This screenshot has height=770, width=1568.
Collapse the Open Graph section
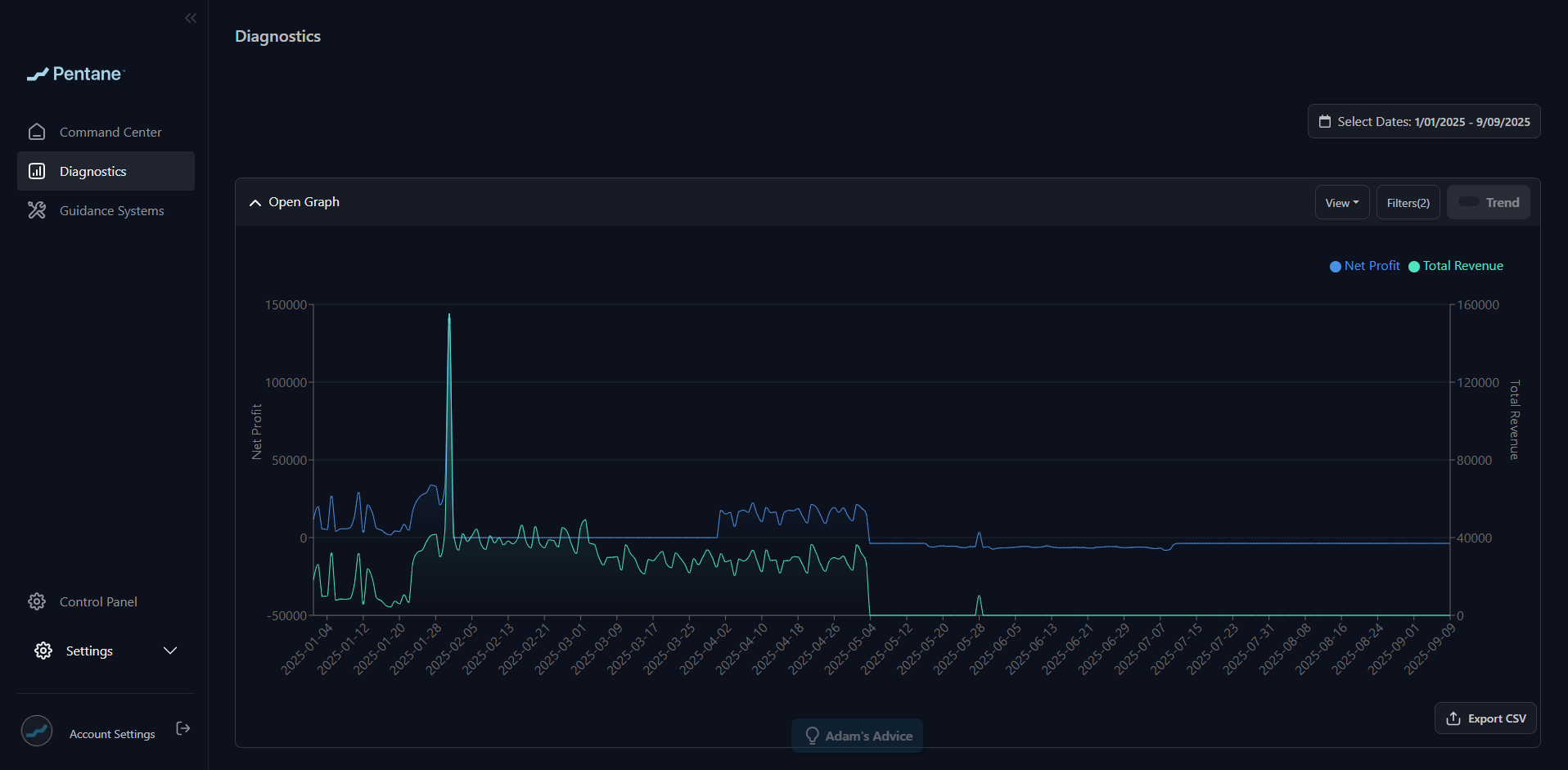(255, 202)
